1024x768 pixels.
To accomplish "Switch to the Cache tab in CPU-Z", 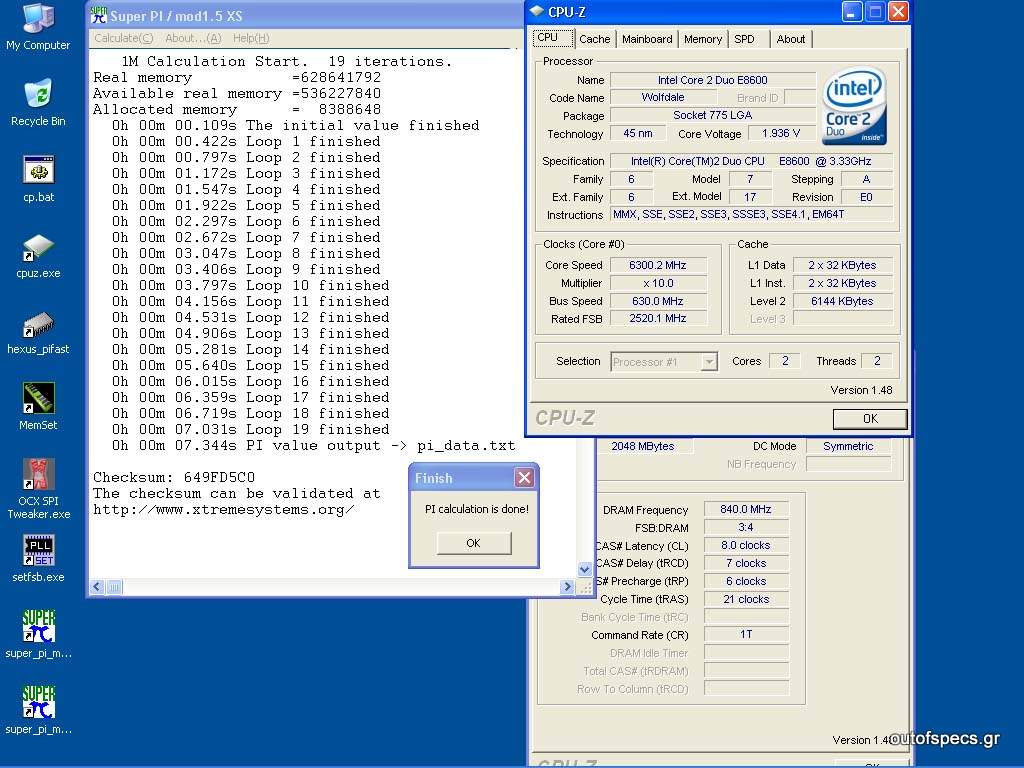I will click(594, 39).
